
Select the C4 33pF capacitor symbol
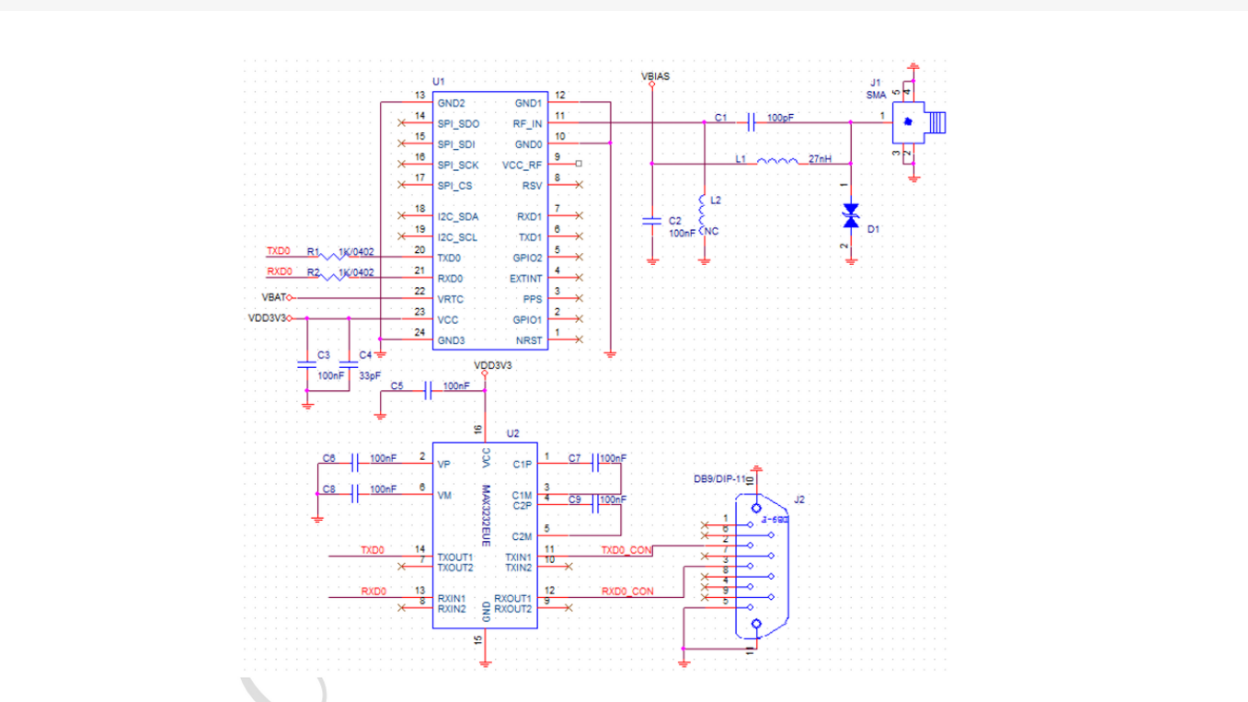pyautogui.click(x=348, y=363)
